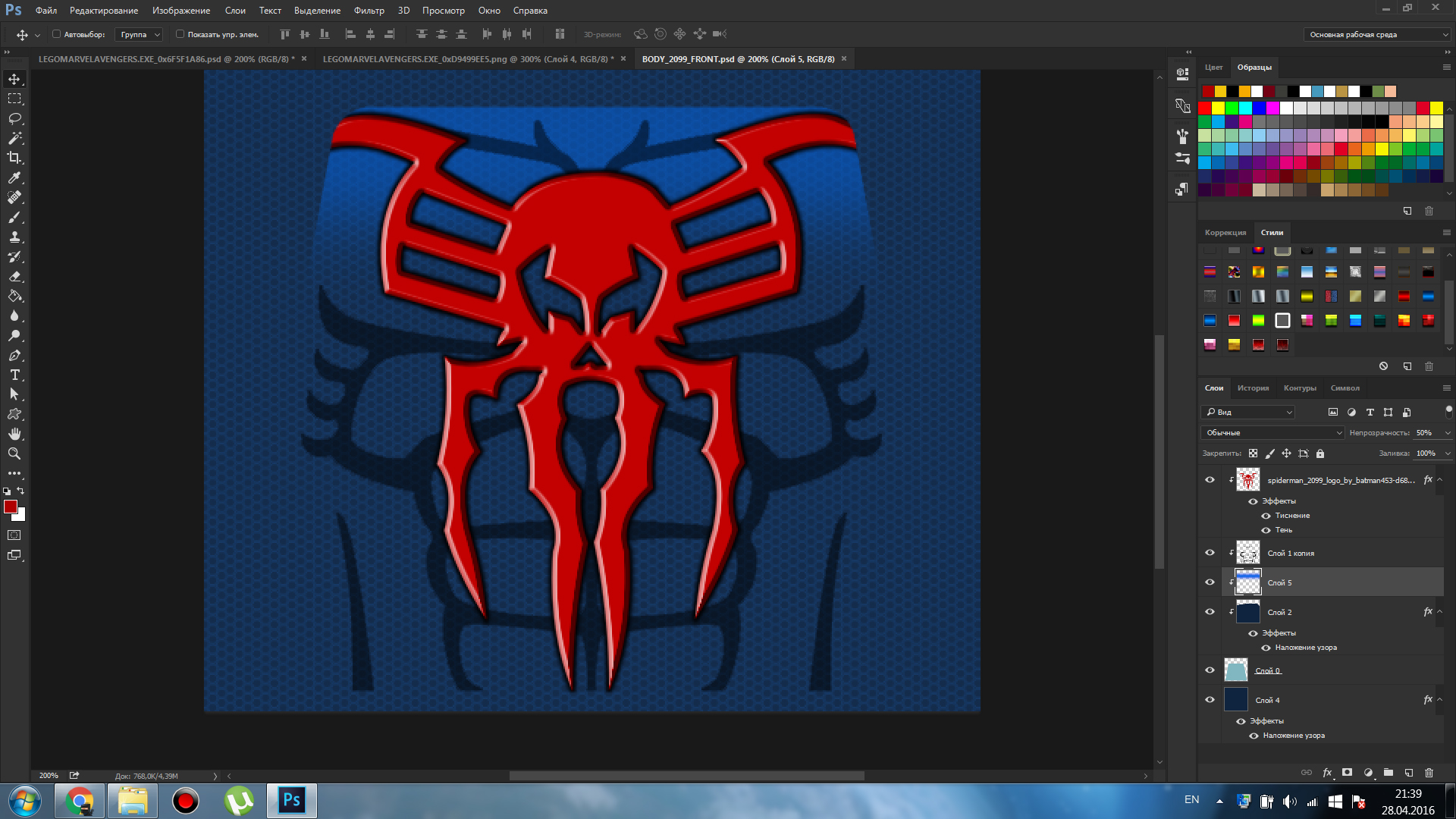The height and width of the screenshot is (819, 1456).
Task: Select the Crop tool
Action: pos(14,158)
